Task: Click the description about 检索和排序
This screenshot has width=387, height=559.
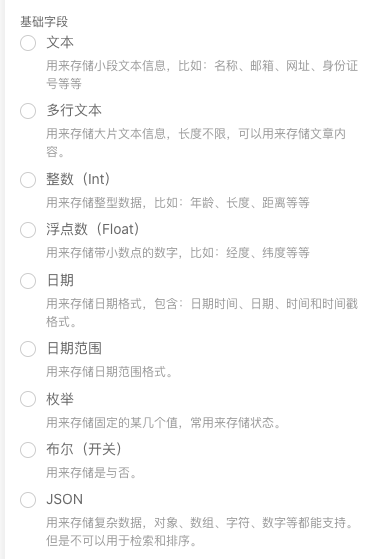Action: (200, 532)
